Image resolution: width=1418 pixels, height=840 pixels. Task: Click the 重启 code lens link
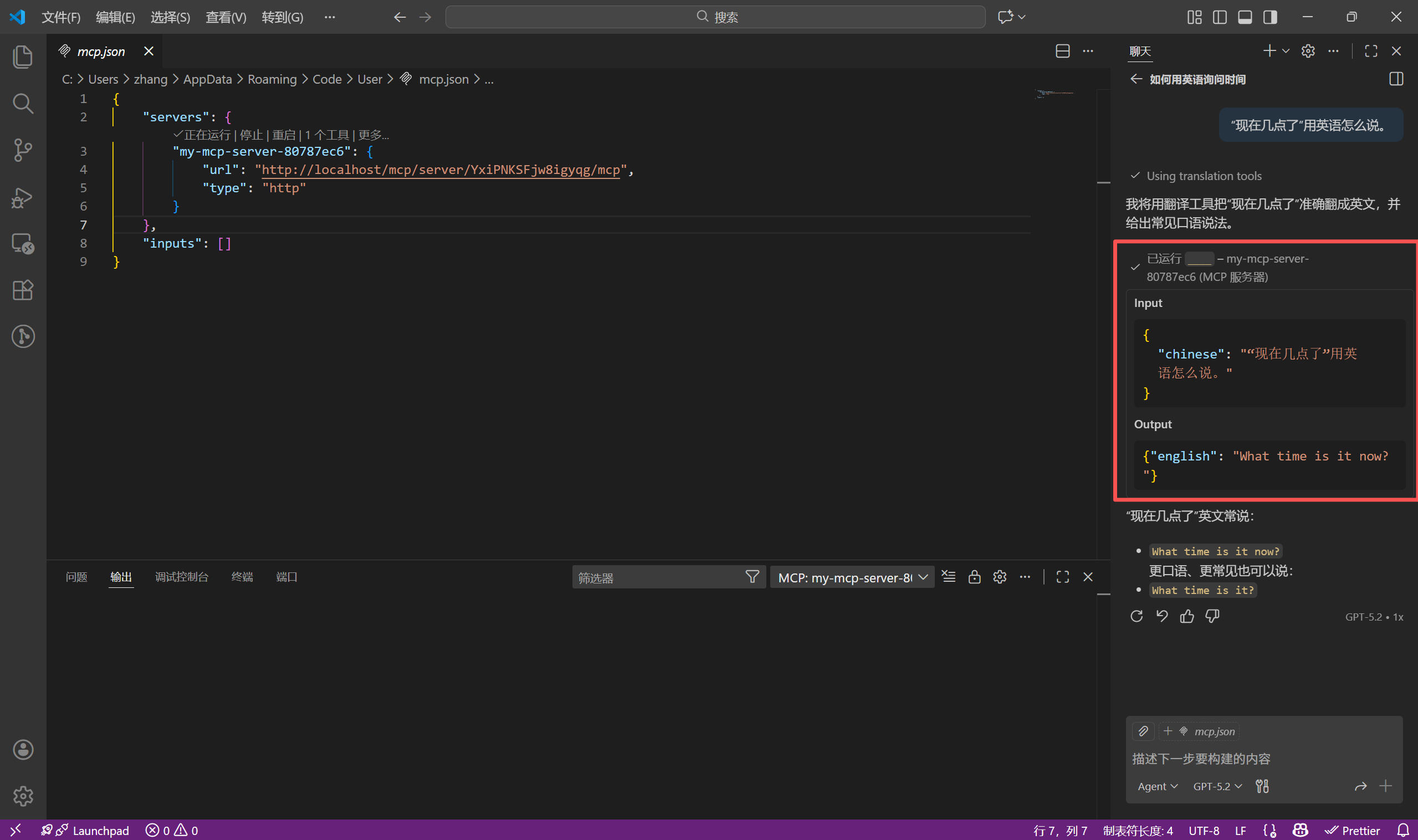(284, 135)
